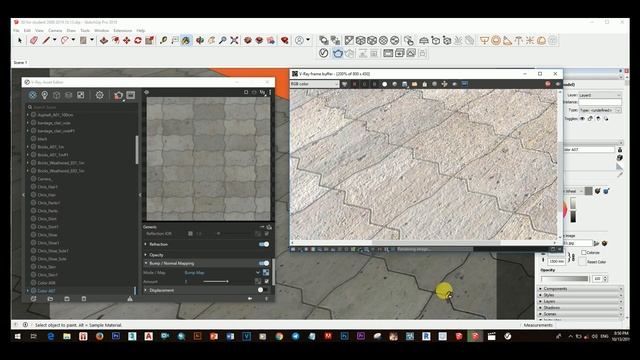Screen dimensions: 640x360
Task: Pick the Scale tool
Action: coord(149,40)
